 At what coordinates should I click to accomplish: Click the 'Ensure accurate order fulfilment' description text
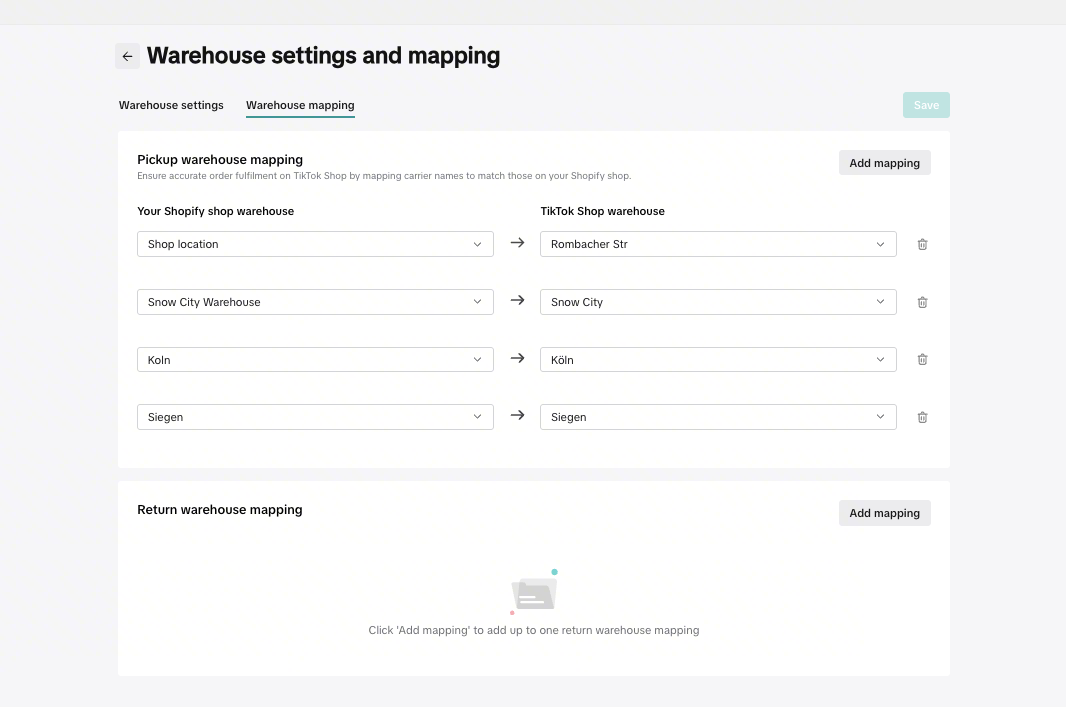384,176
